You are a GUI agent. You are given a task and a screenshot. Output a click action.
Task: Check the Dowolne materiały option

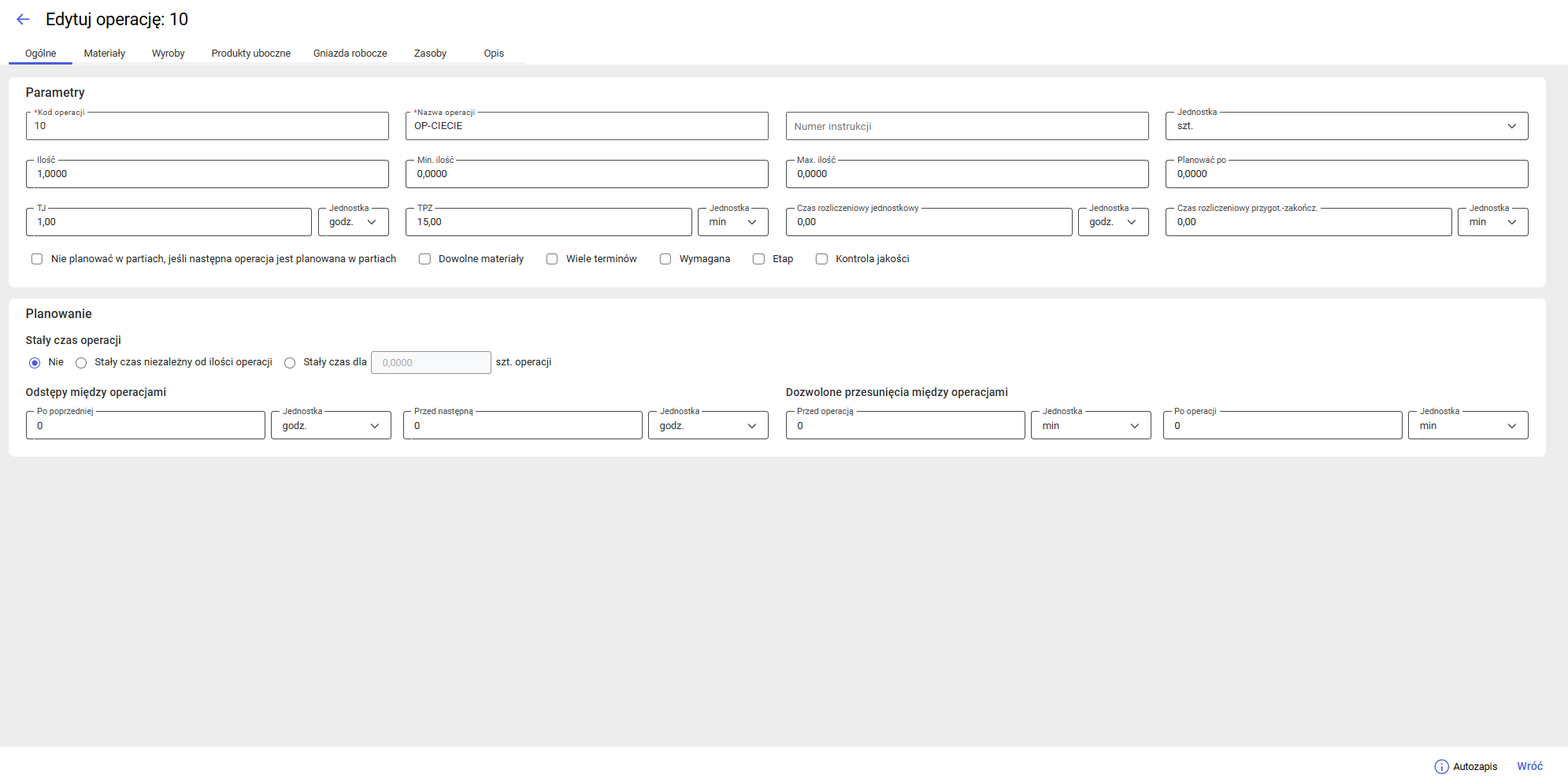(x=424, y=259)
